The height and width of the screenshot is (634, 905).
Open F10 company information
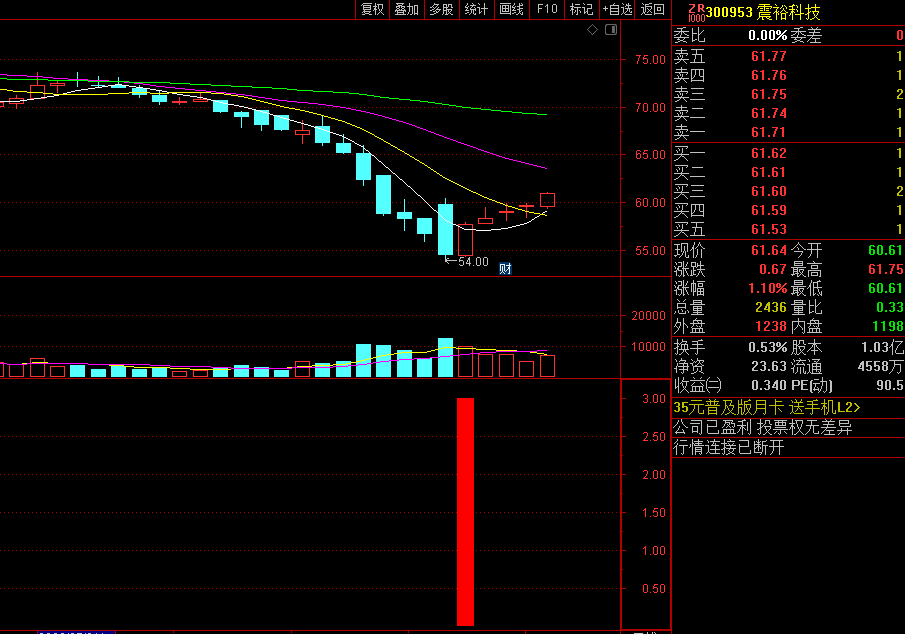tap(547, 9)
